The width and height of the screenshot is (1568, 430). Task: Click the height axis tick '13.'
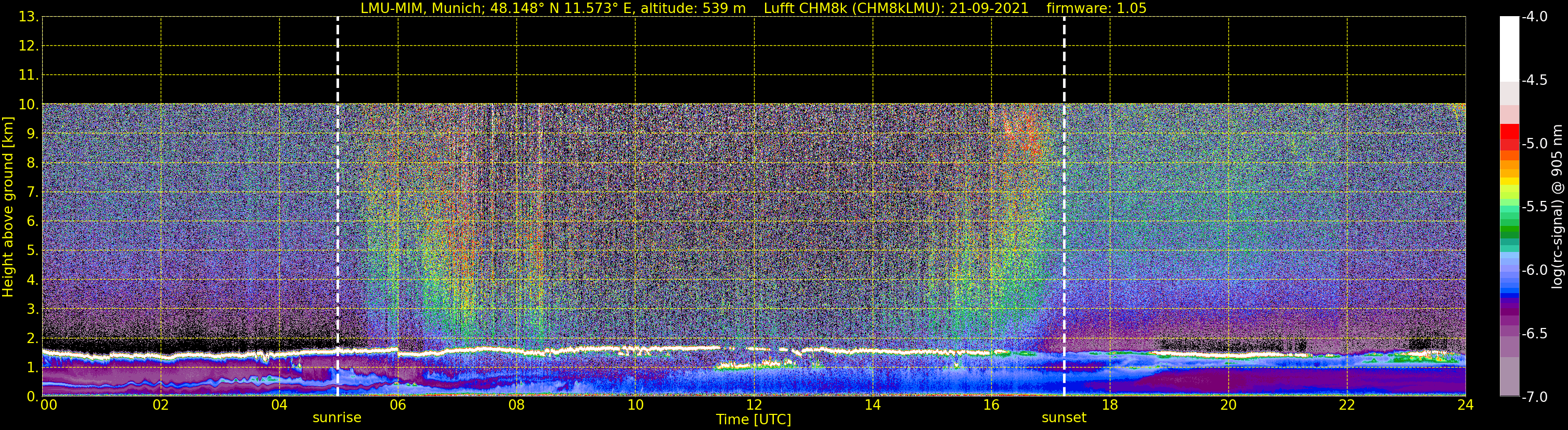pyautogui.click(x=29, y=17)
